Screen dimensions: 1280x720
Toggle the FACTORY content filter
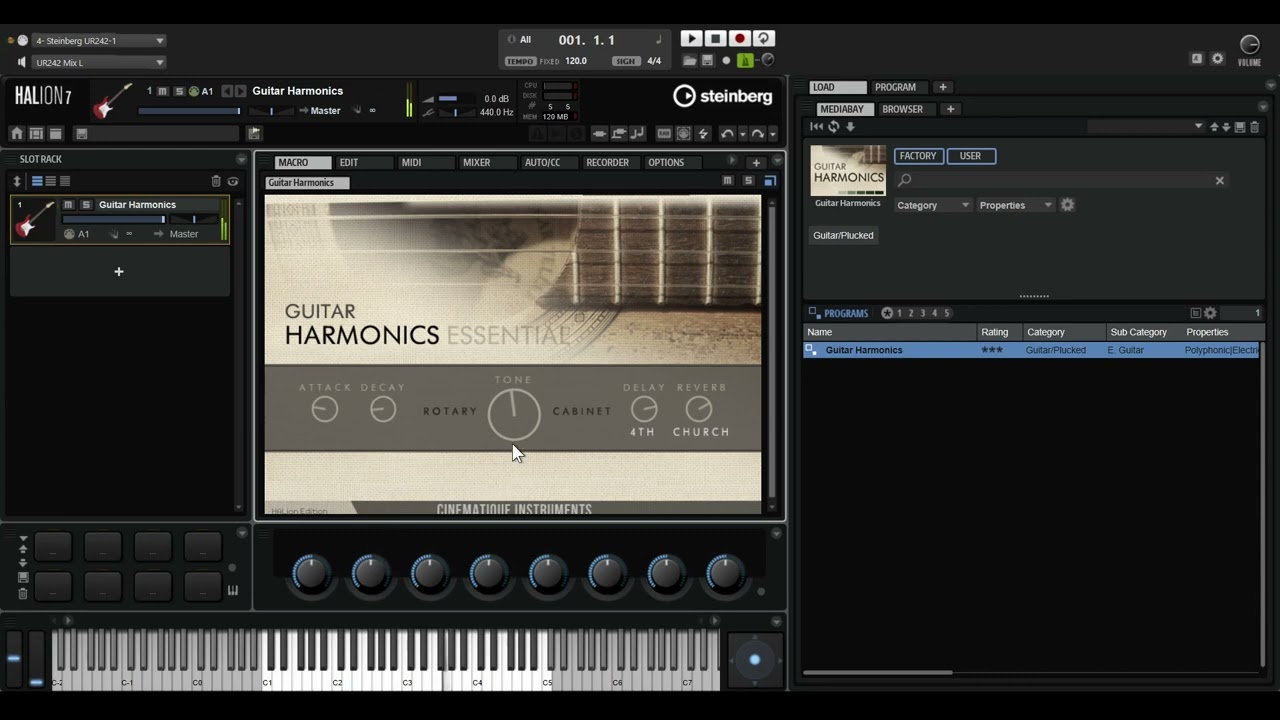(917, 156)
